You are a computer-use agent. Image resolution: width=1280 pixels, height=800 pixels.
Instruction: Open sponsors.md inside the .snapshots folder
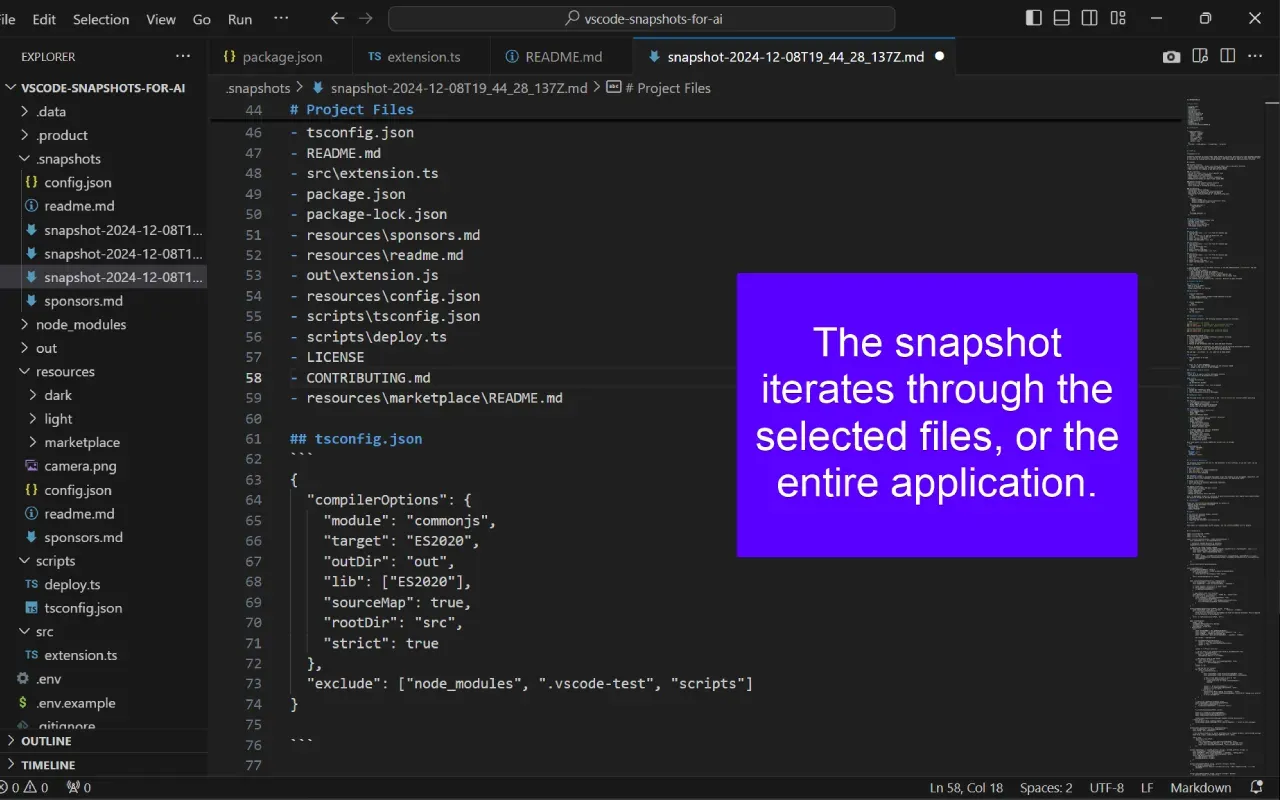tap(83, 301)
